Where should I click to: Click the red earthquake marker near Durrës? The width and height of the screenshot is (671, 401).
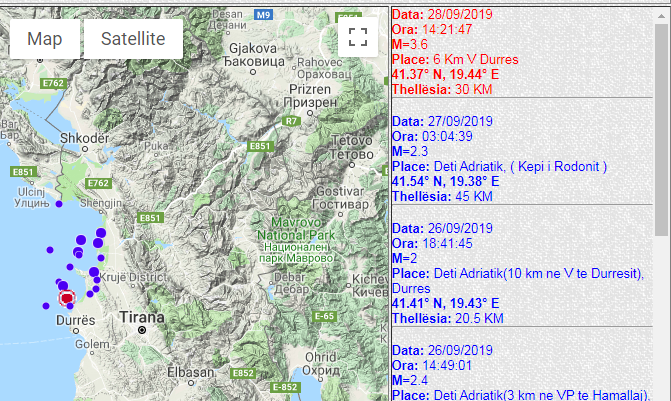[67, 297]
